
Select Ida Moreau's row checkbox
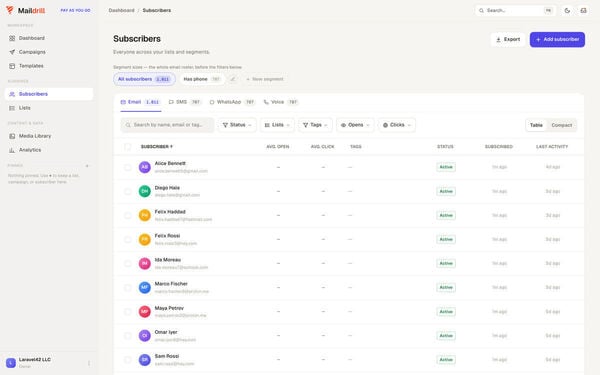[127, 264]
